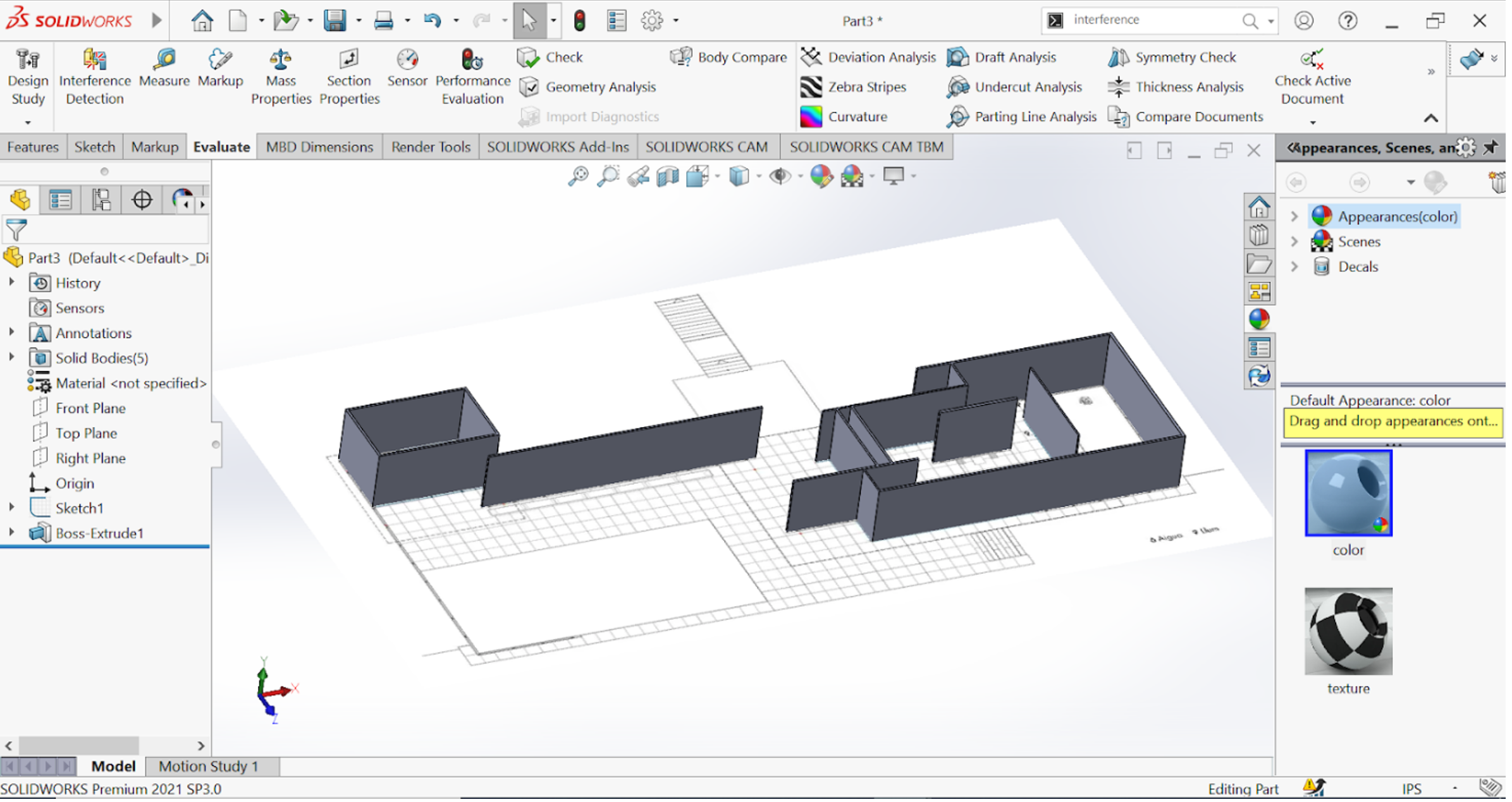Image resolution: width=1512 pixels, height=802 pixels.
Task: Click Compare Documents
Action: pos(1198,117)
